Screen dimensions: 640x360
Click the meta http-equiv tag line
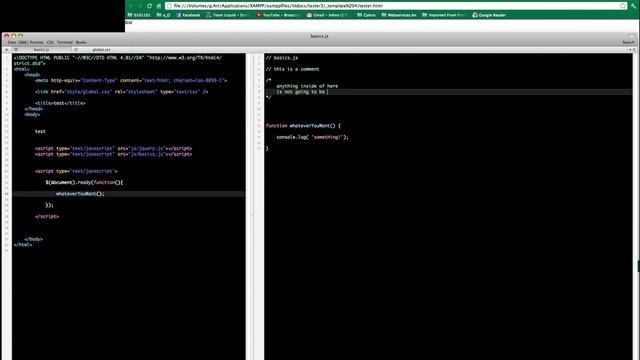click(x=131, y=80)
